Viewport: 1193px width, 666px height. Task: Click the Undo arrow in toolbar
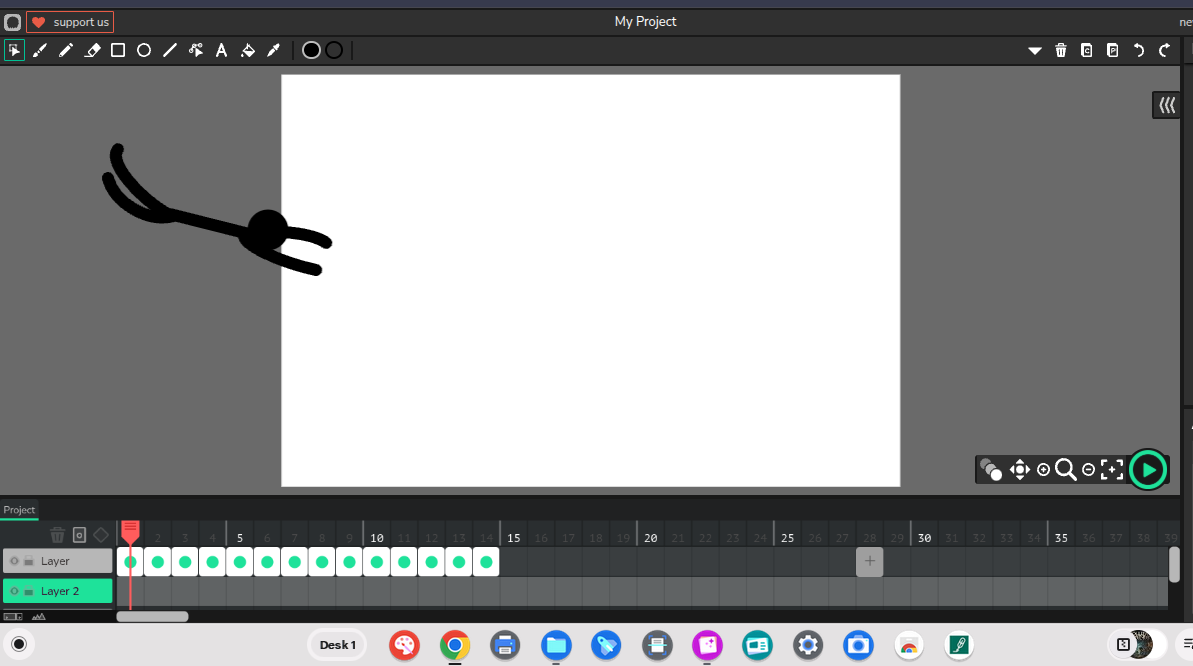tap(1138, 50)
